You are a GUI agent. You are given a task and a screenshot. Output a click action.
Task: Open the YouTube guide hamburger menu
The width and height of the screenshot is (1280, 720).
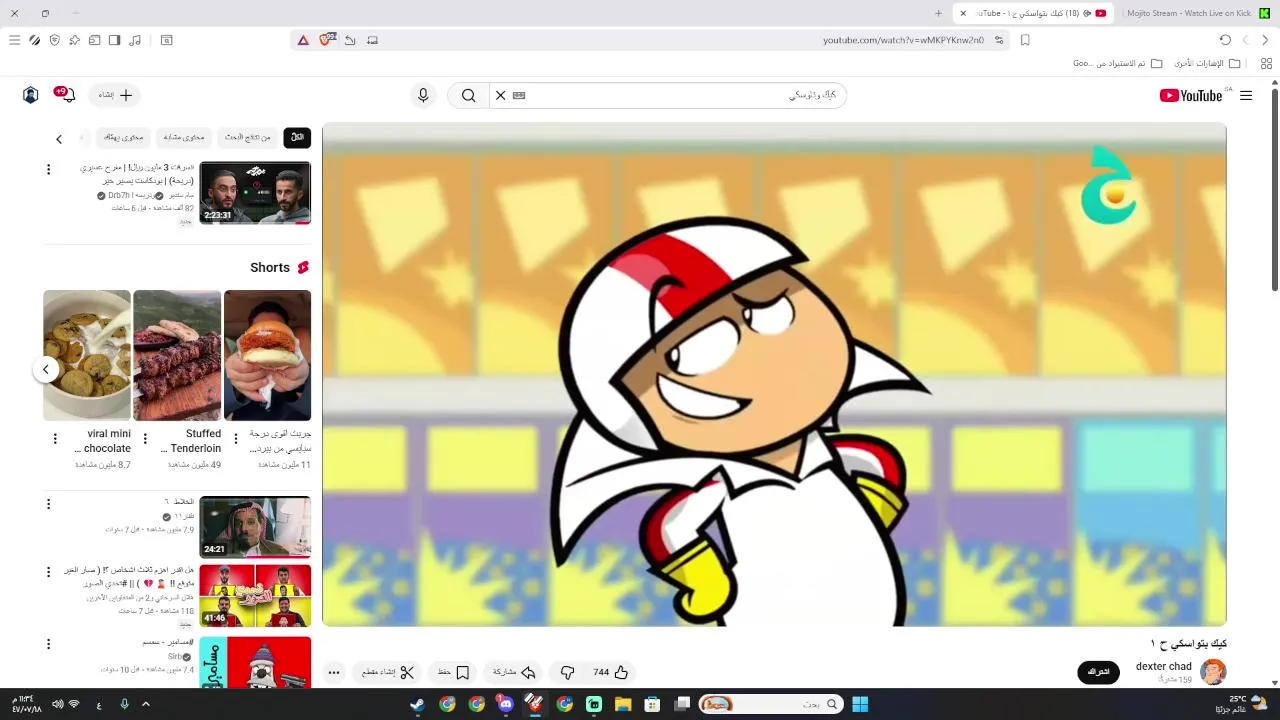pos(1246,95)
